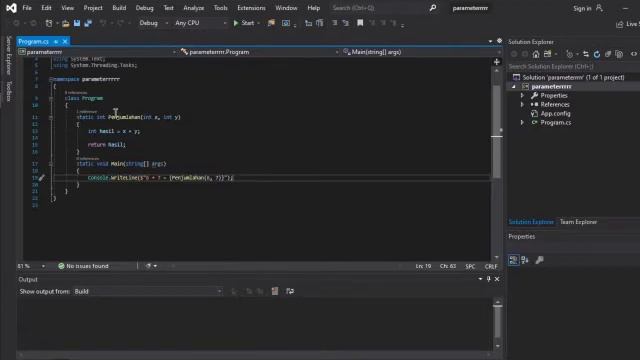Image resolution: width=640 pixels, height=360 pixels.
Task: Click the Pending Changes Filter icon
Action: click(570, 54)
